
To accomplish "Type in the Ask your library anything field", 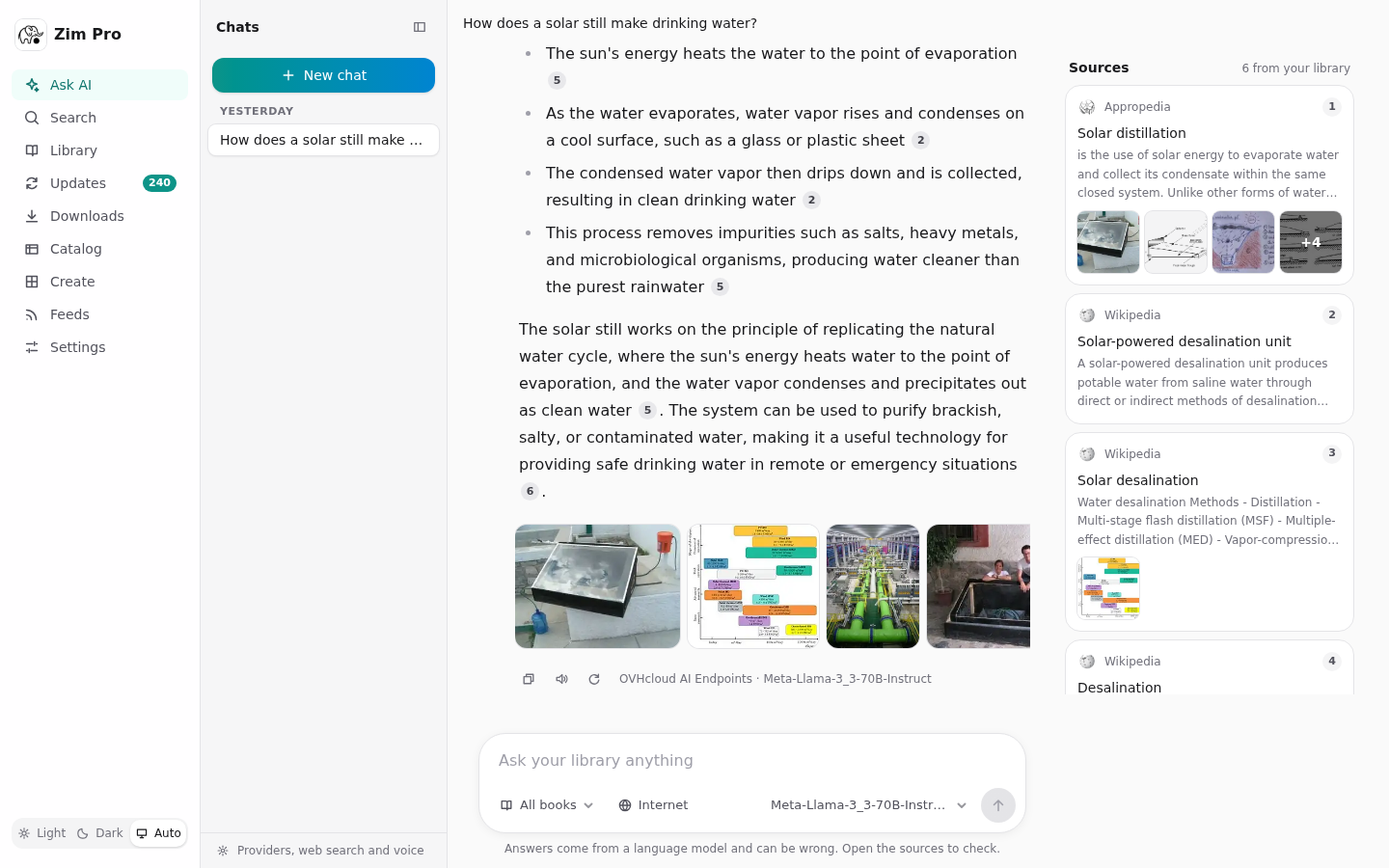I will coord(752,761).
